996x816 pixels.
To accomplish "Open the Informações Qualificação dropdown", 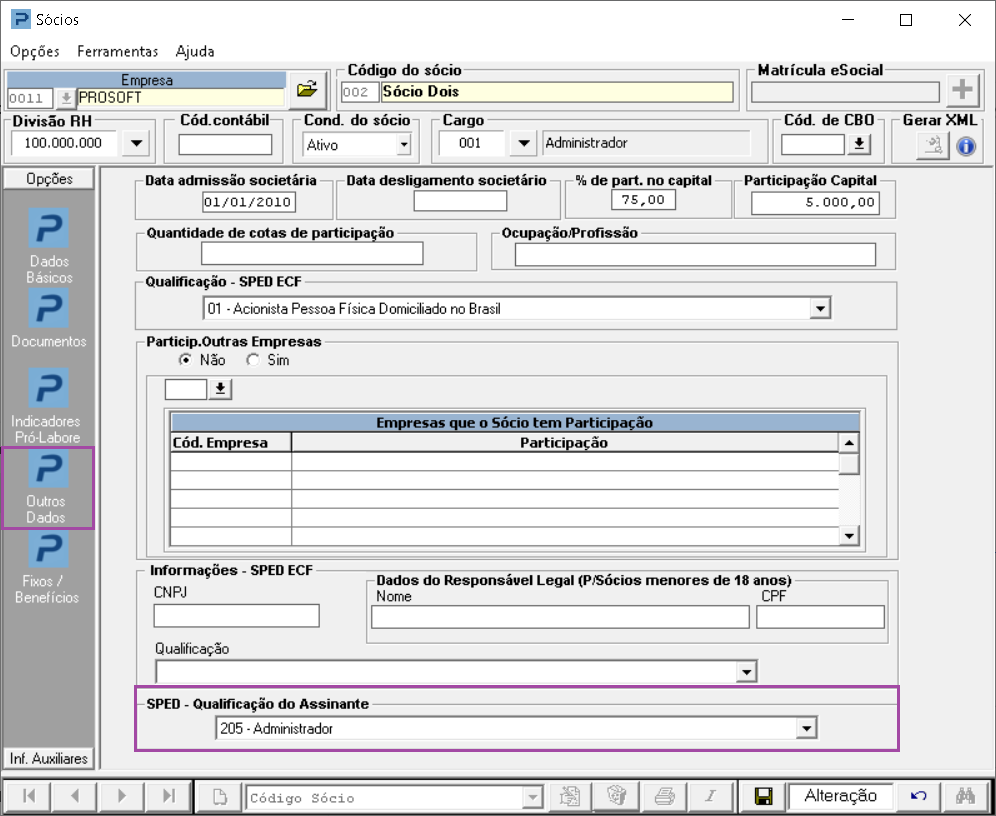I will (746, 672).
